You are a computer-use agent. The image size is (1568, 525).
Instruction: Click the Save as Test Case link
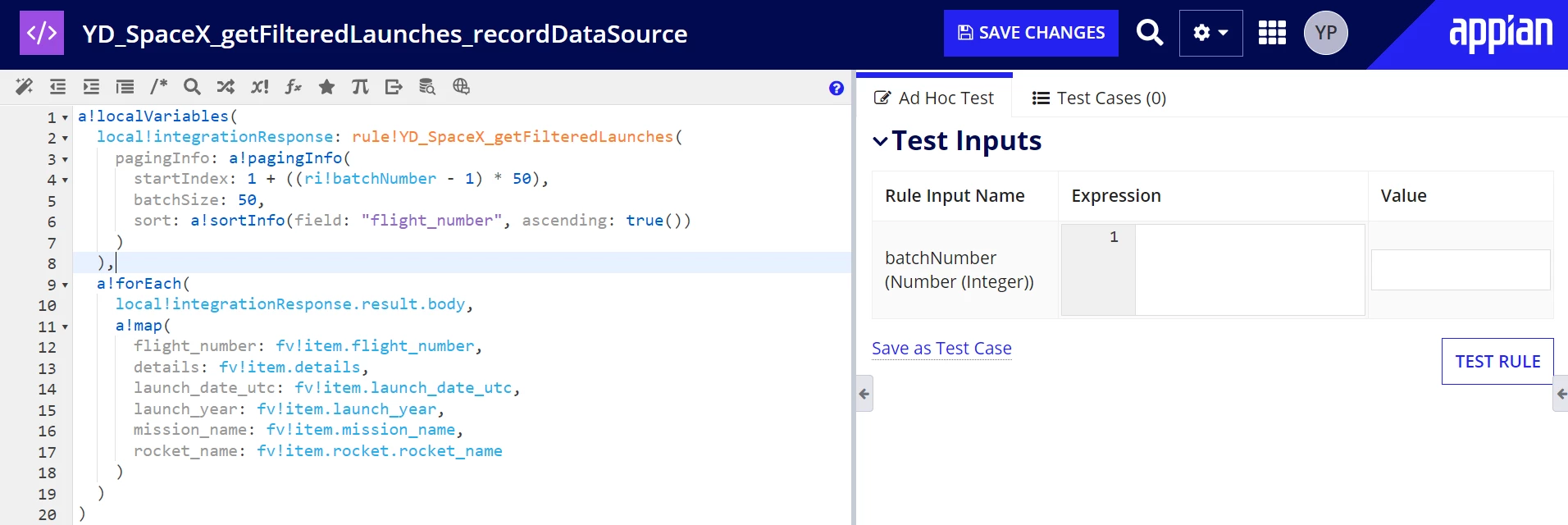[941, 349]
